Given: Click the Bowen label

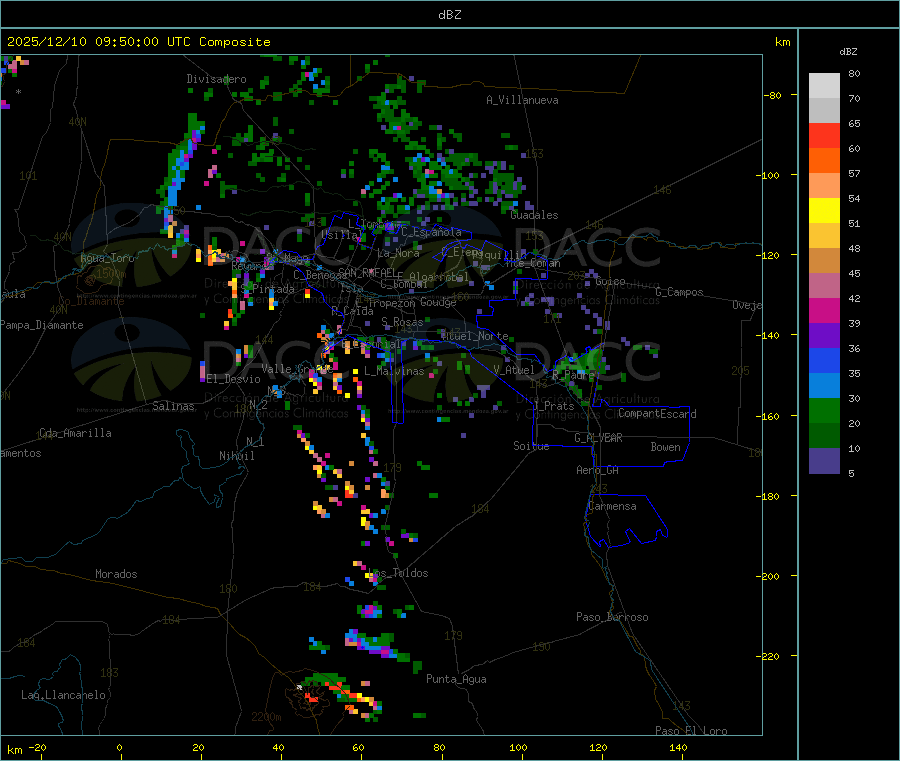Looking at the screenshot, I should tap(666, 447).
